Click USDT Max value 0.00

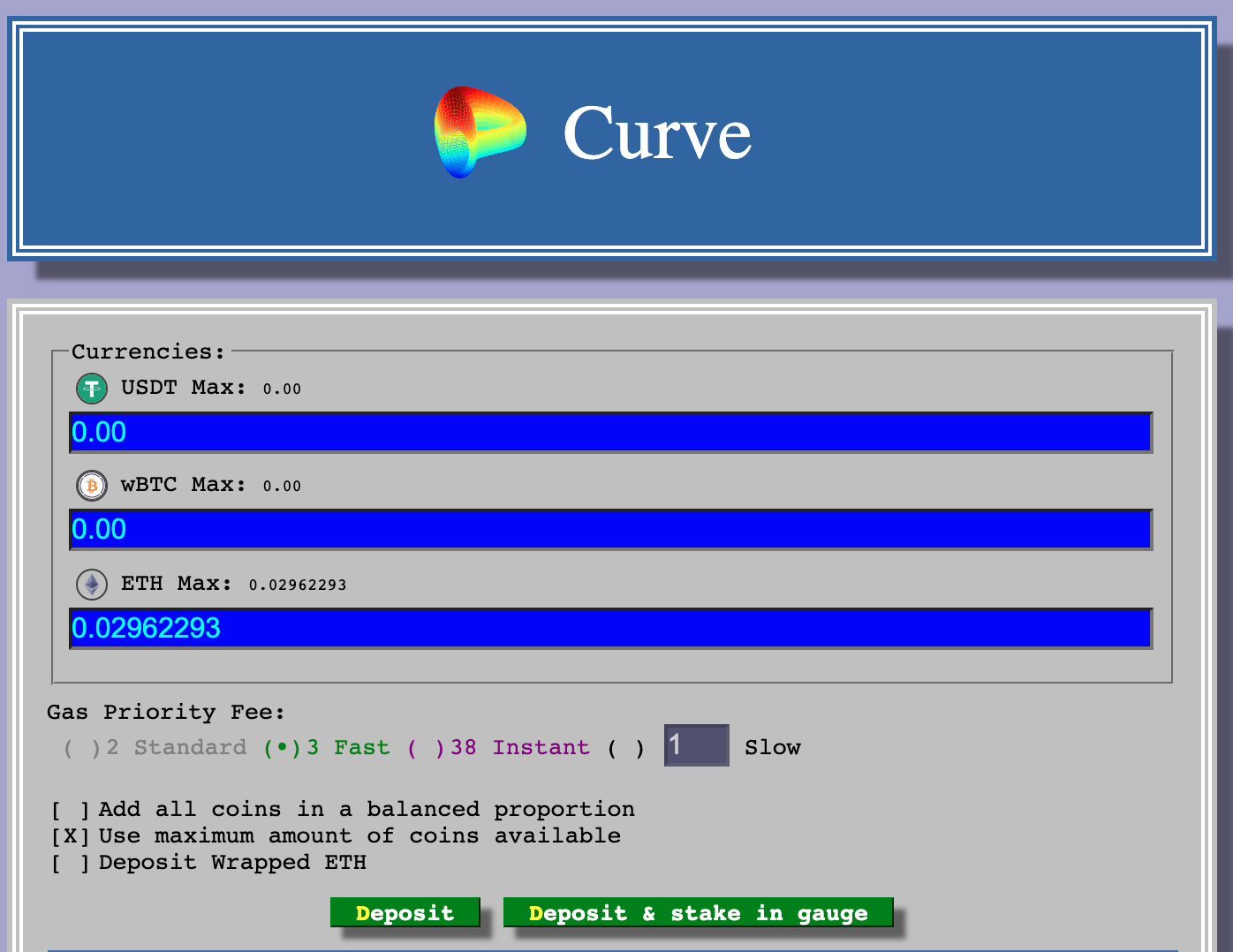pos(282,389)
